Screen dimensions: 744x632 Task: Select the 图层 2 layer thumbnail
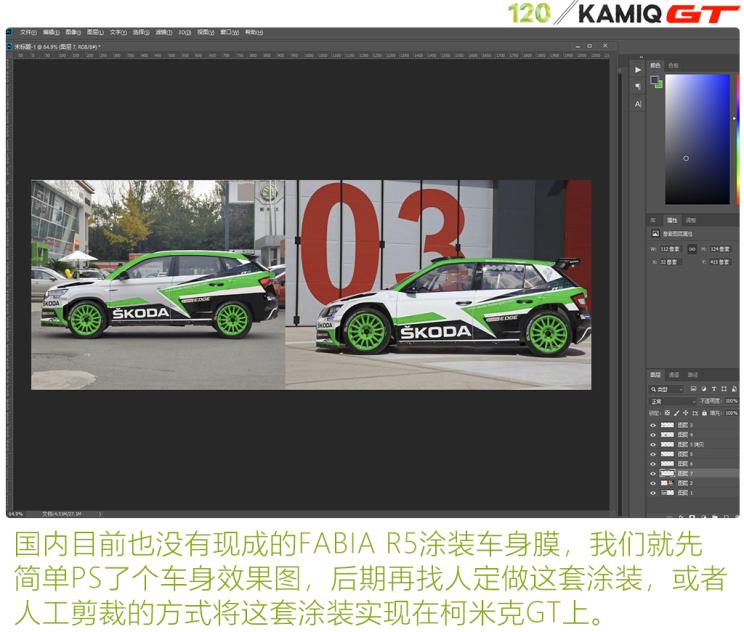668,483
